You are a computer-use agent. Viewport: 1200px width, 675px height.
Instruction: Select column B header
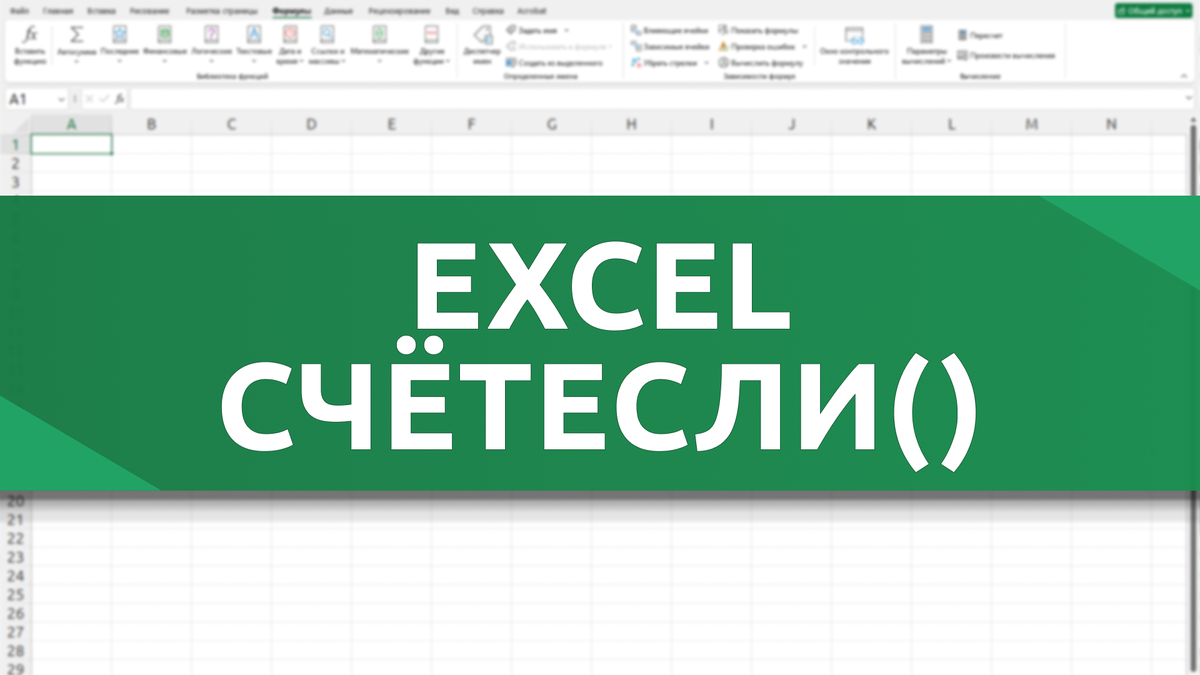(x=151, y=124)
